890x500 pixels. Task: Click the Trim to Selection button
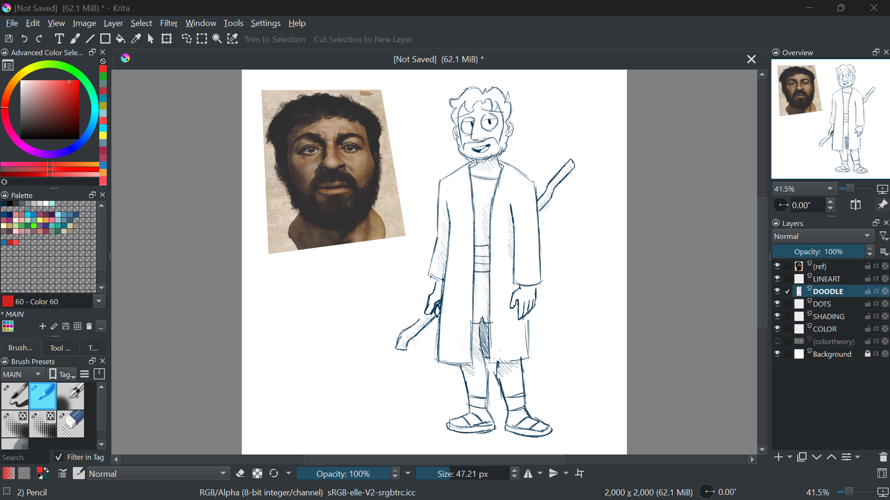[x=275, y=40]
